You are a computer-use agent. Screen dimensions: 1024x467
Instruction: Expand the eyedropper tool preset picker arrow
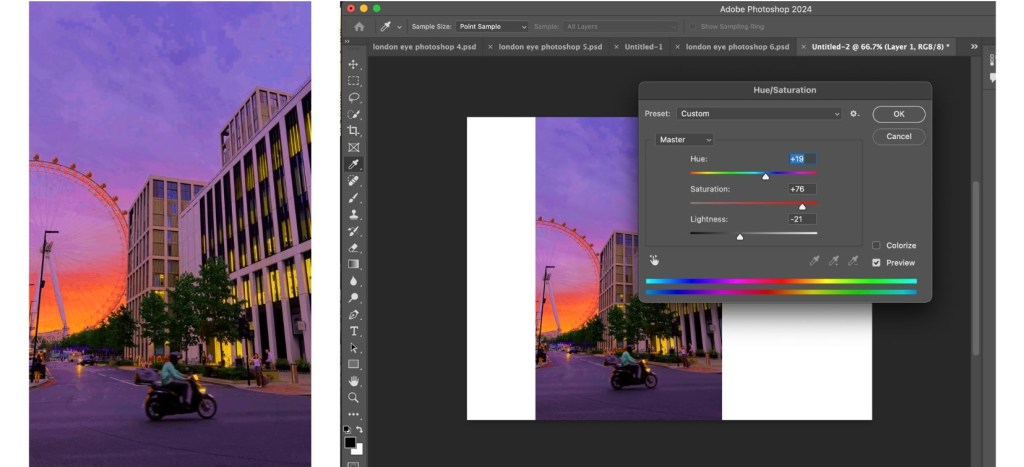coord(400,27)
